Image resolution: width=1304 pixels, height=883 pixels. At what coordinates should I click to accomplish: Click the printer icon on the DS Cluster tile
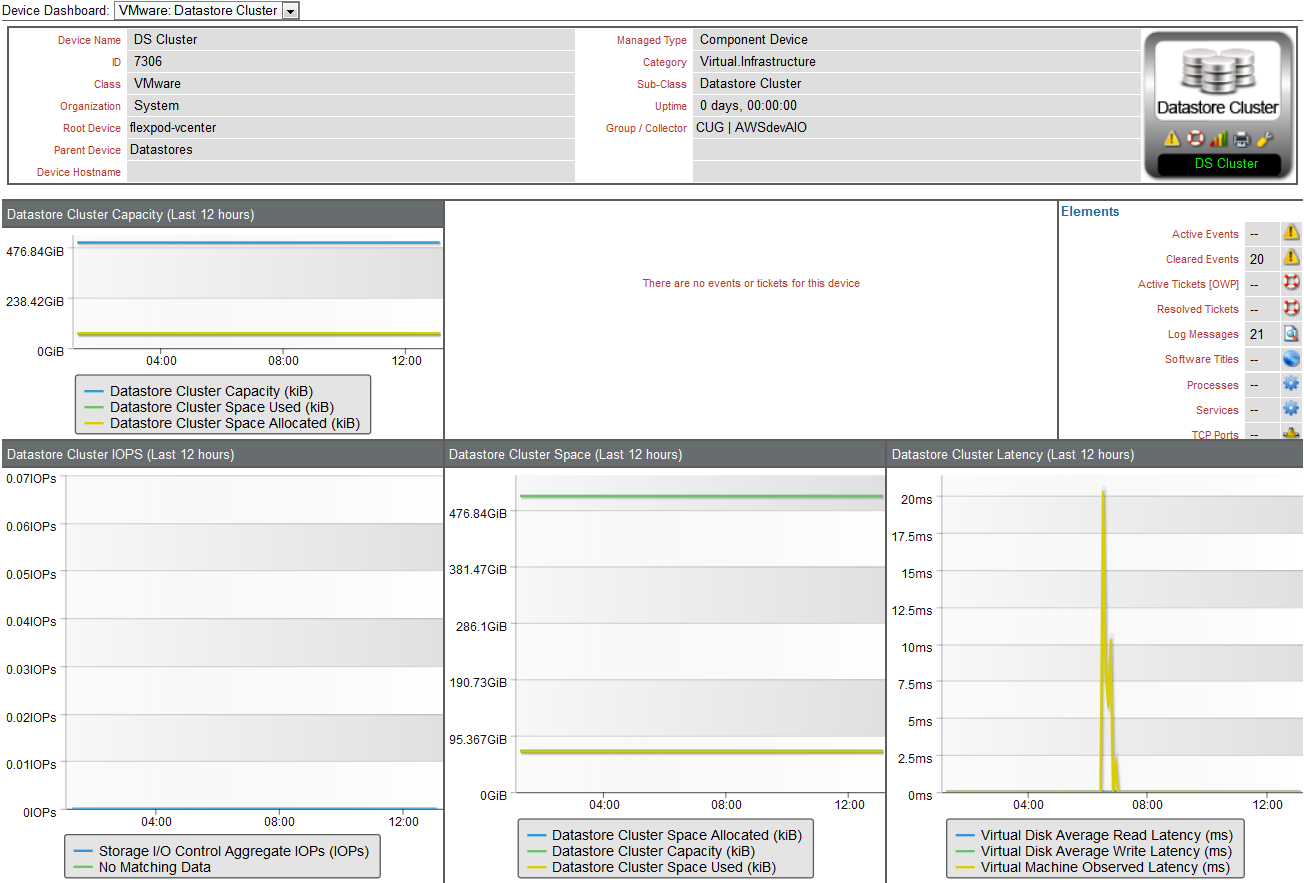(x=1241, y=138)
